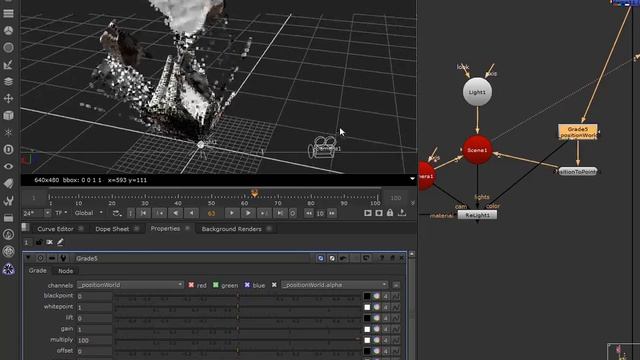Image resolution: width=640 pixels, height=360 pixels.
Task: Open the TF playback mode dropdown
Action: 62,213
